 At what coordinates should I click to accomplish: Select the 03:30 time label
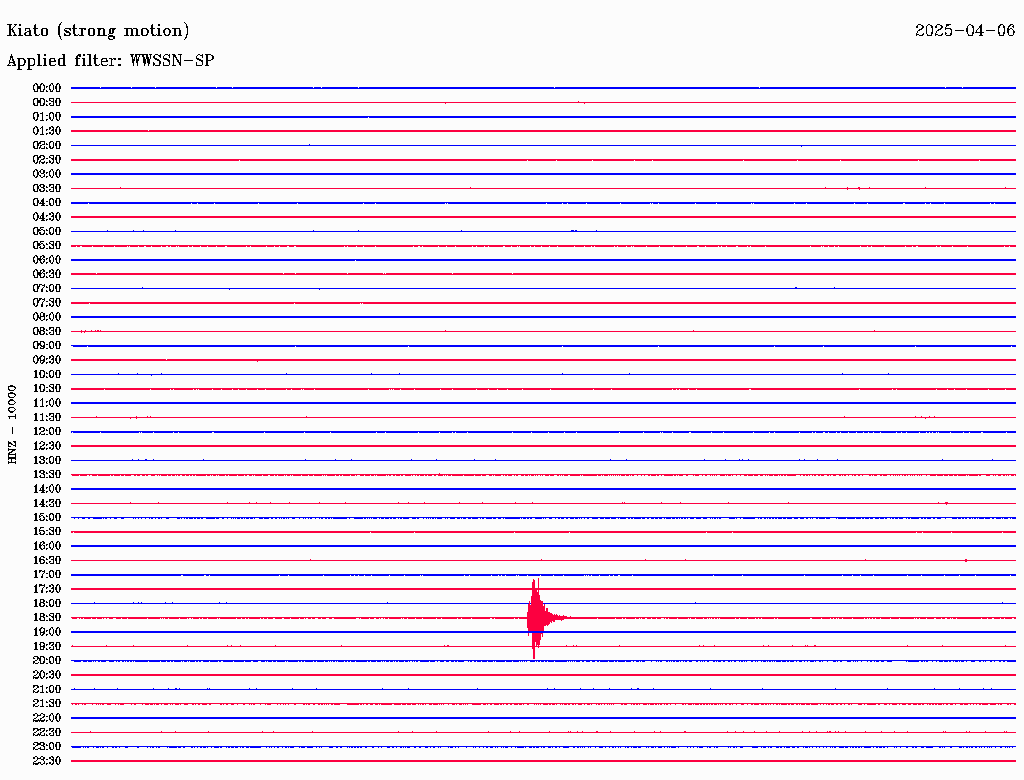click(47, 188)
